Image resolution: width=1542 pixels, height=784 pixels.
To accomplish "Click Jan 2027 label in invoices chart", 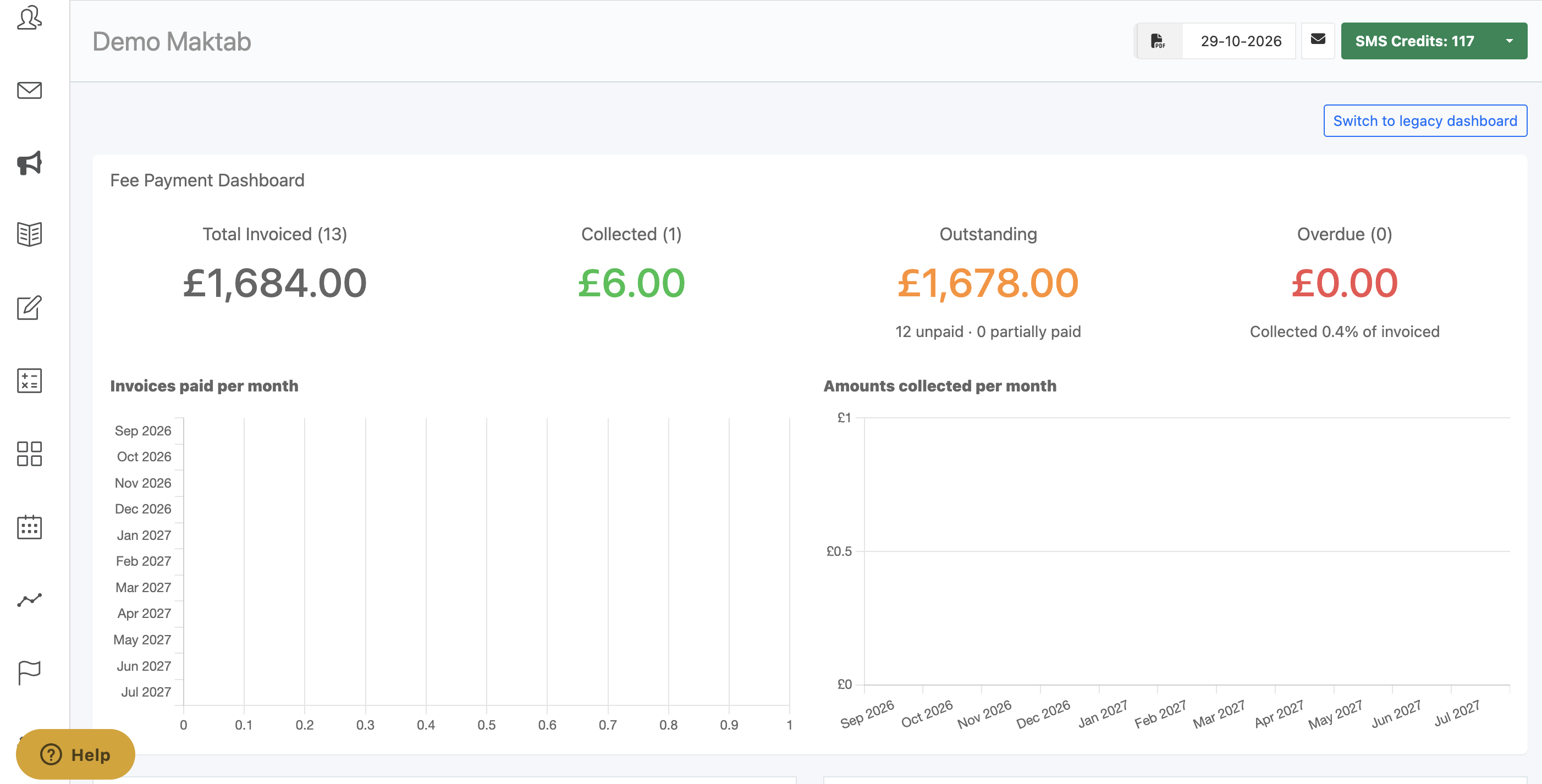I will (x=144, y=535).
